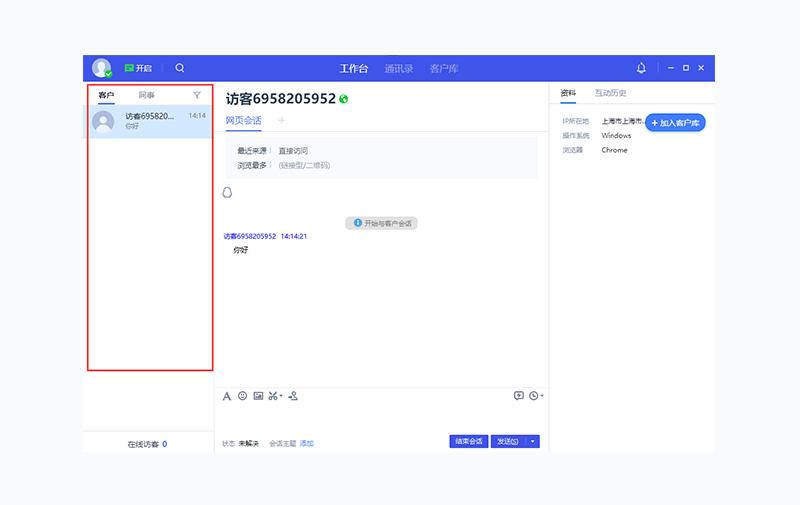Click the sender name 访客6958205952 in chat
The width and height of the screenshot is (800, 505).
(x=249, y=236)
